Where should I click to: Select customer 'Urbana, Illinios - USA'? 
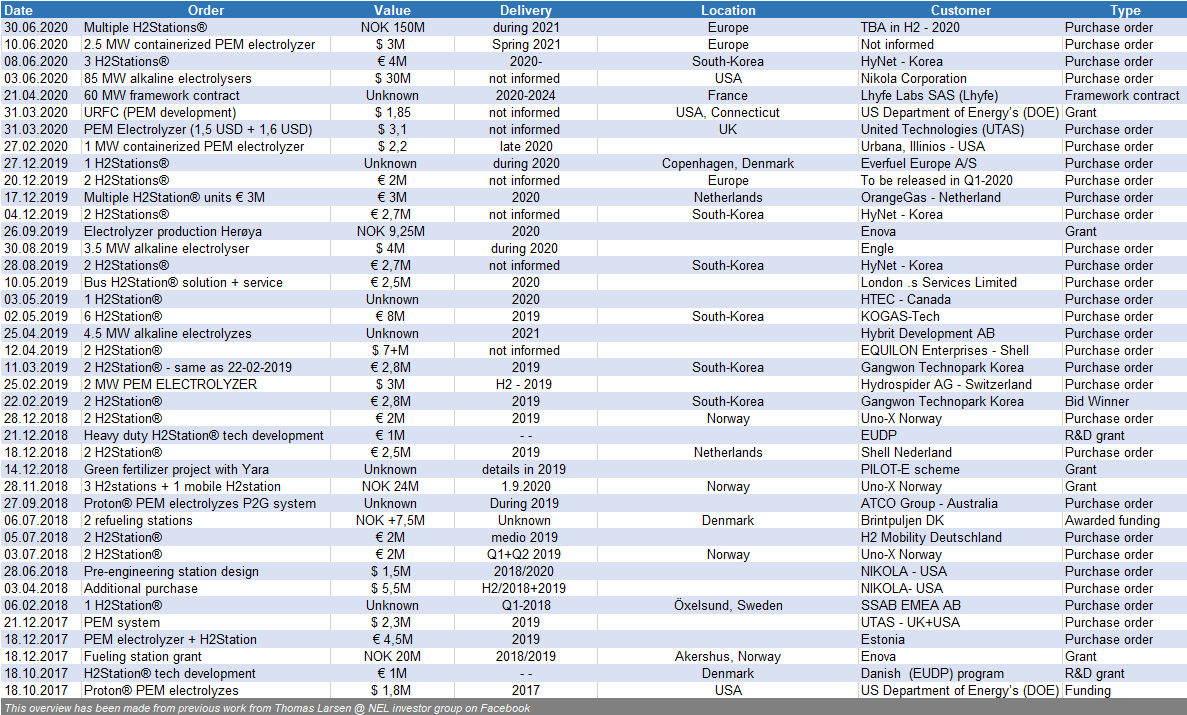click(x=922, y=146)
